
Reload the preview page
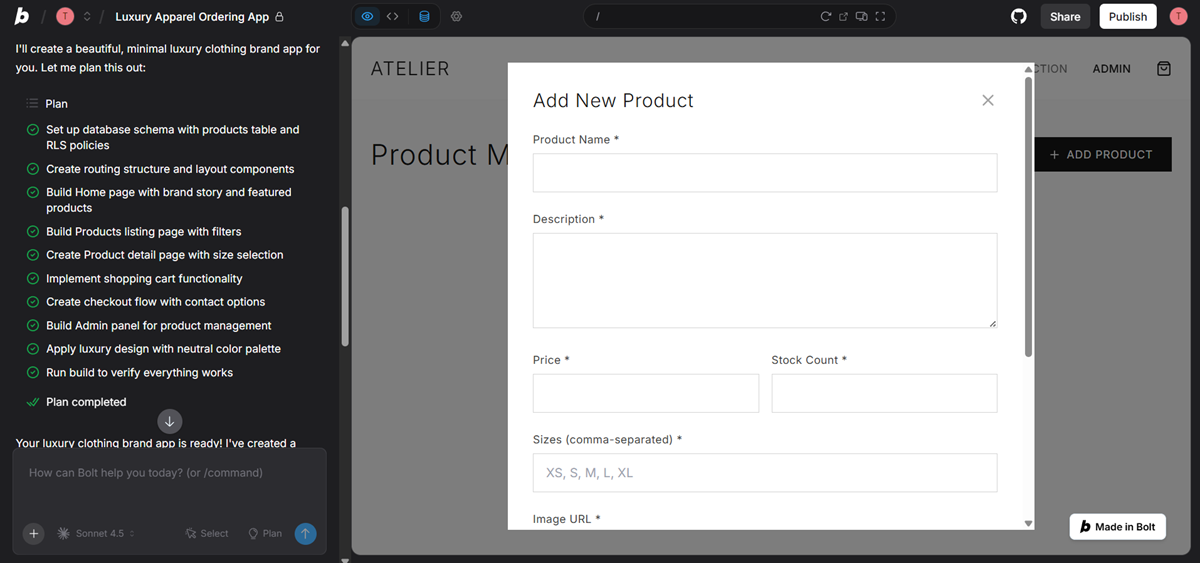(x=826, y=17)
